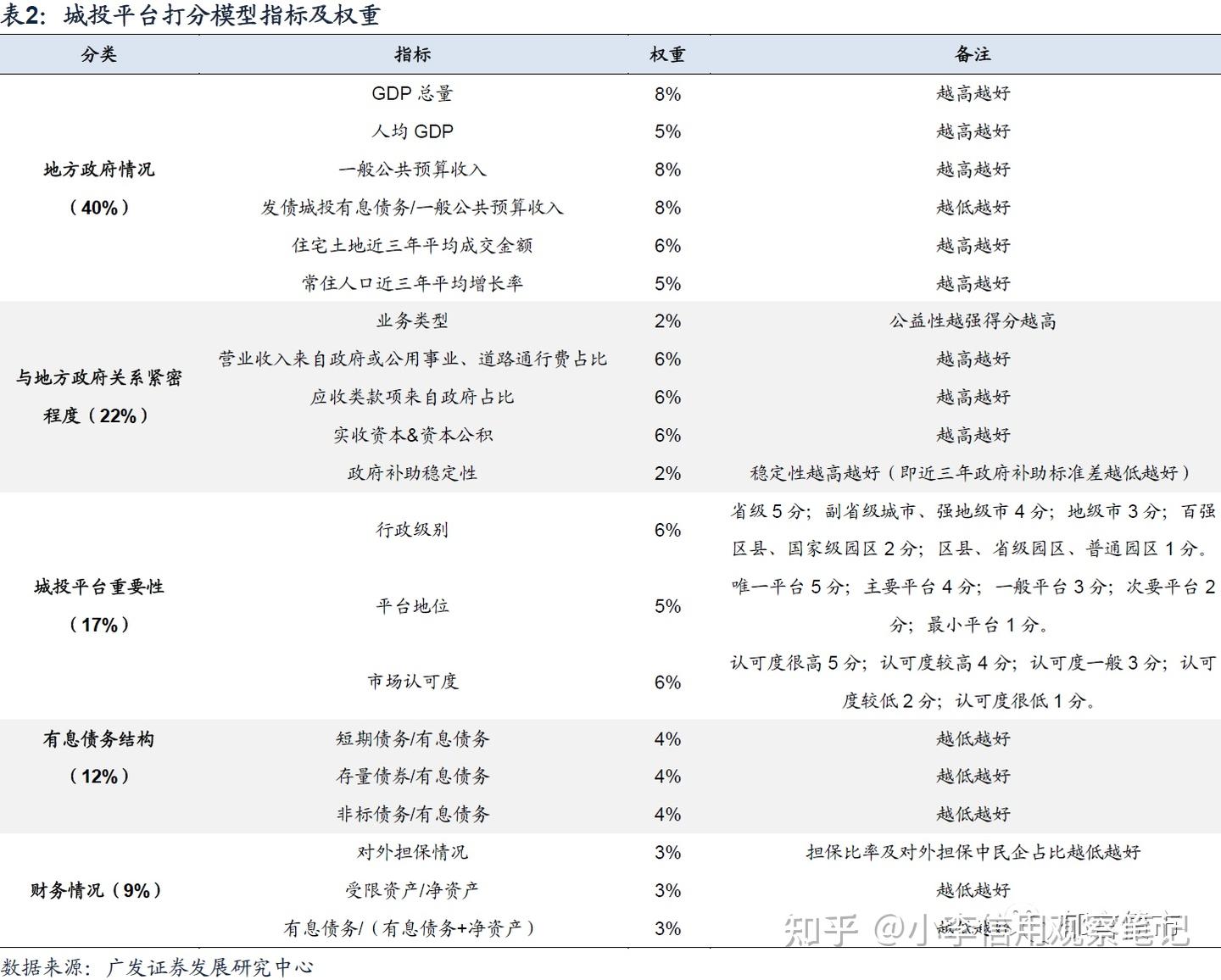Click the 认可度很高 5 分 remark line

(973, 663)
